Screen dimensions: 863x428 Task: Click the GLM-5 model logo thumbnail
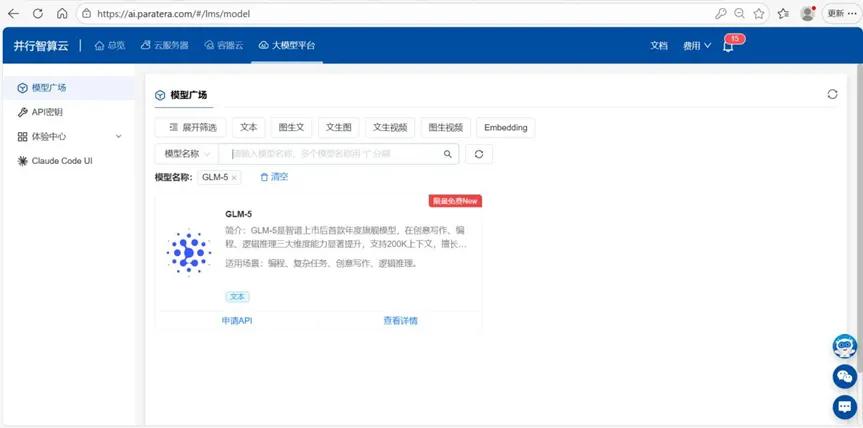[188, 253]
